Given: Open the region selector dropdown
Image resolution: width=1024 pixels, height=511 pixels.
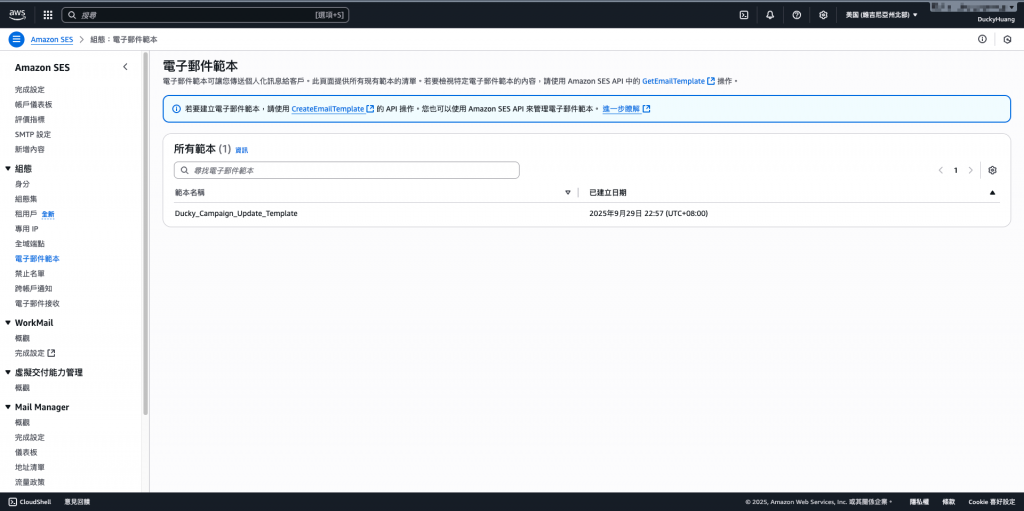Looking at the screenshot, I should [x=882, y=14].
